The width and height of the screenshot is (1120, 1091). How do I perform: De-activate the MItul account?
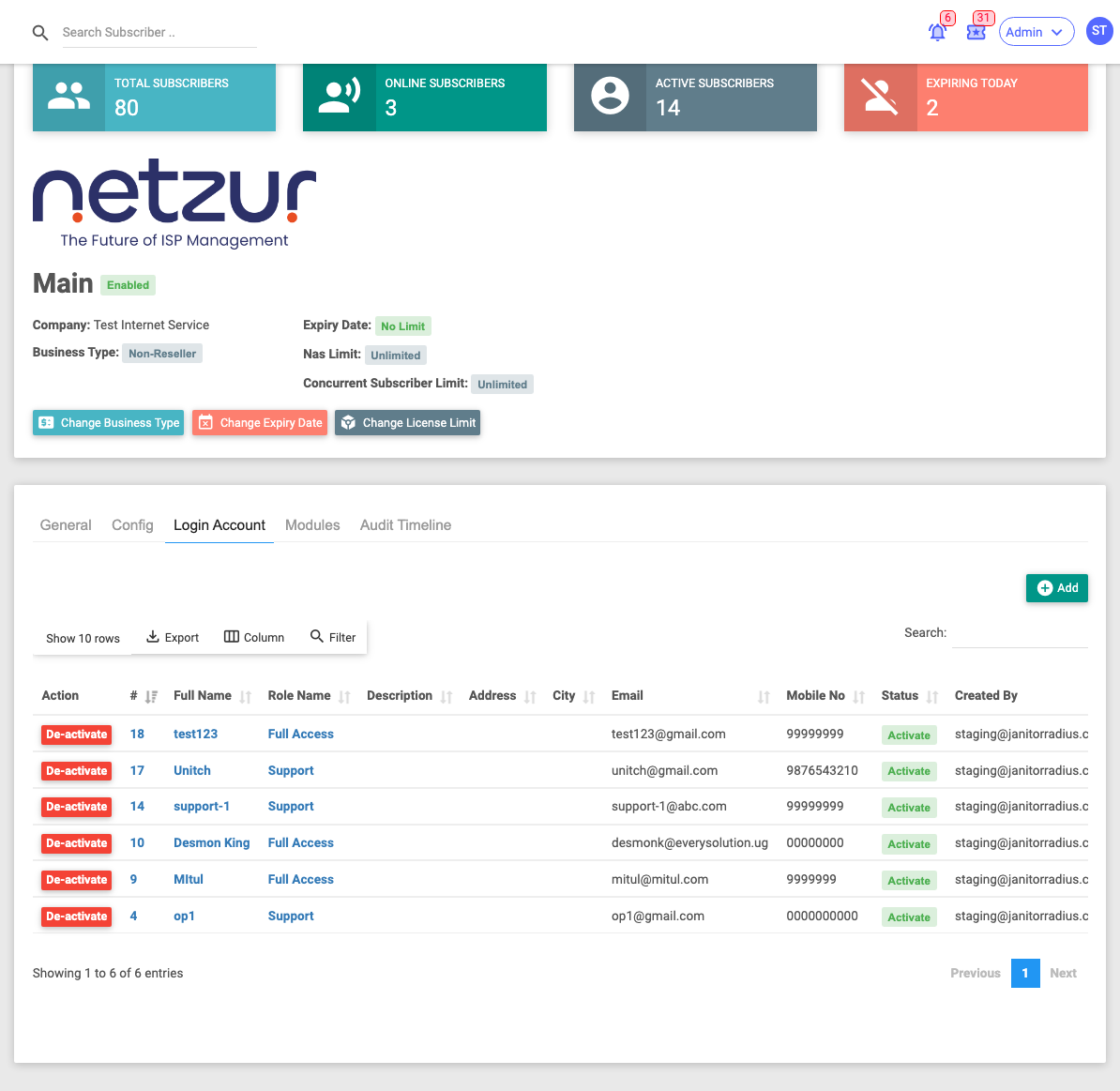point(76,880)
